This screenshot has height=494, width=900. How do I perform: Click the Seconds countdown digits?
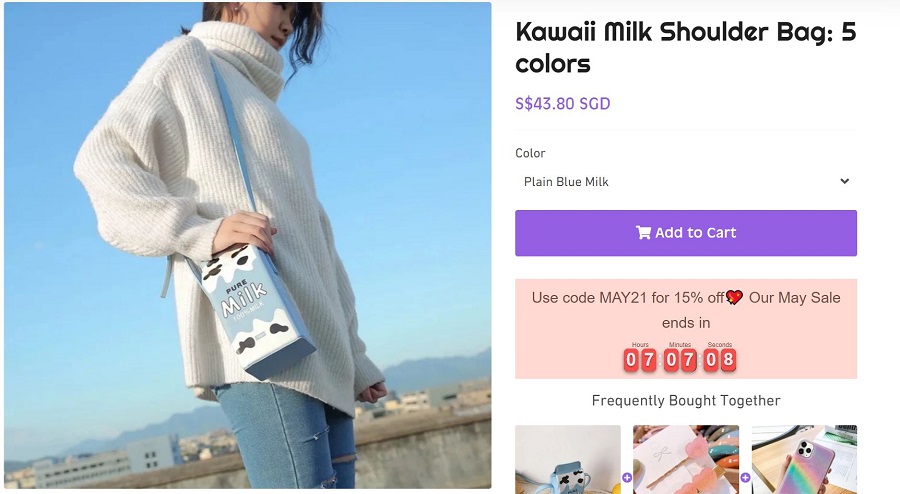[720, 360]
